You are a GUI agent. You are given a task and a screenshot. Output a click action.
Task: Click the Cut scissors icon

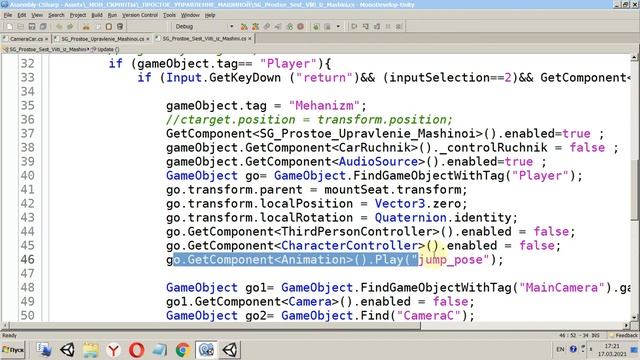point(86,27)
